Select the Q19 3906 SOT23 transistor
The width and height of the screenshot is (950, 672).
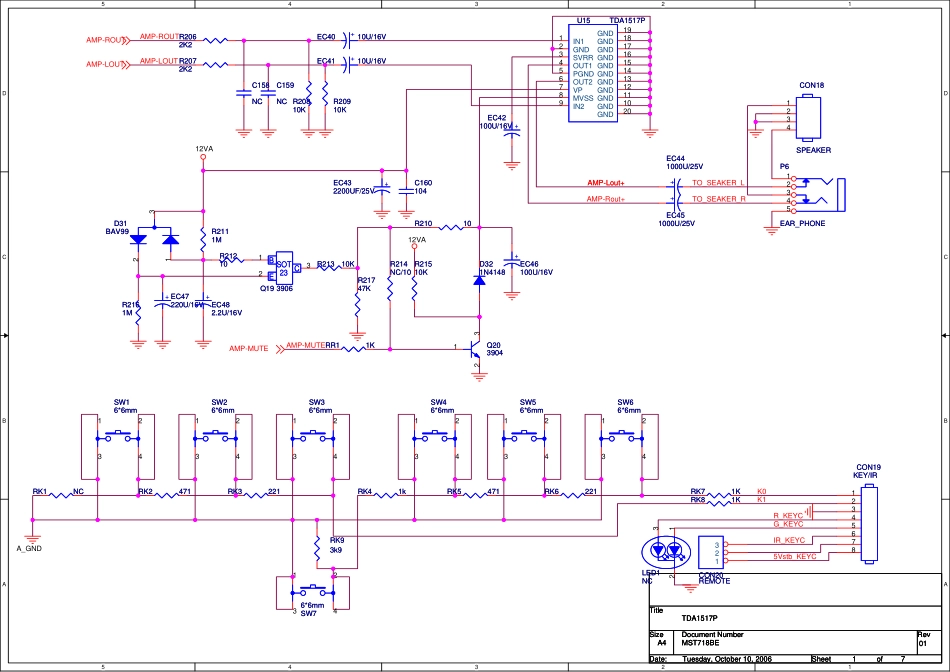pos(285,264)
